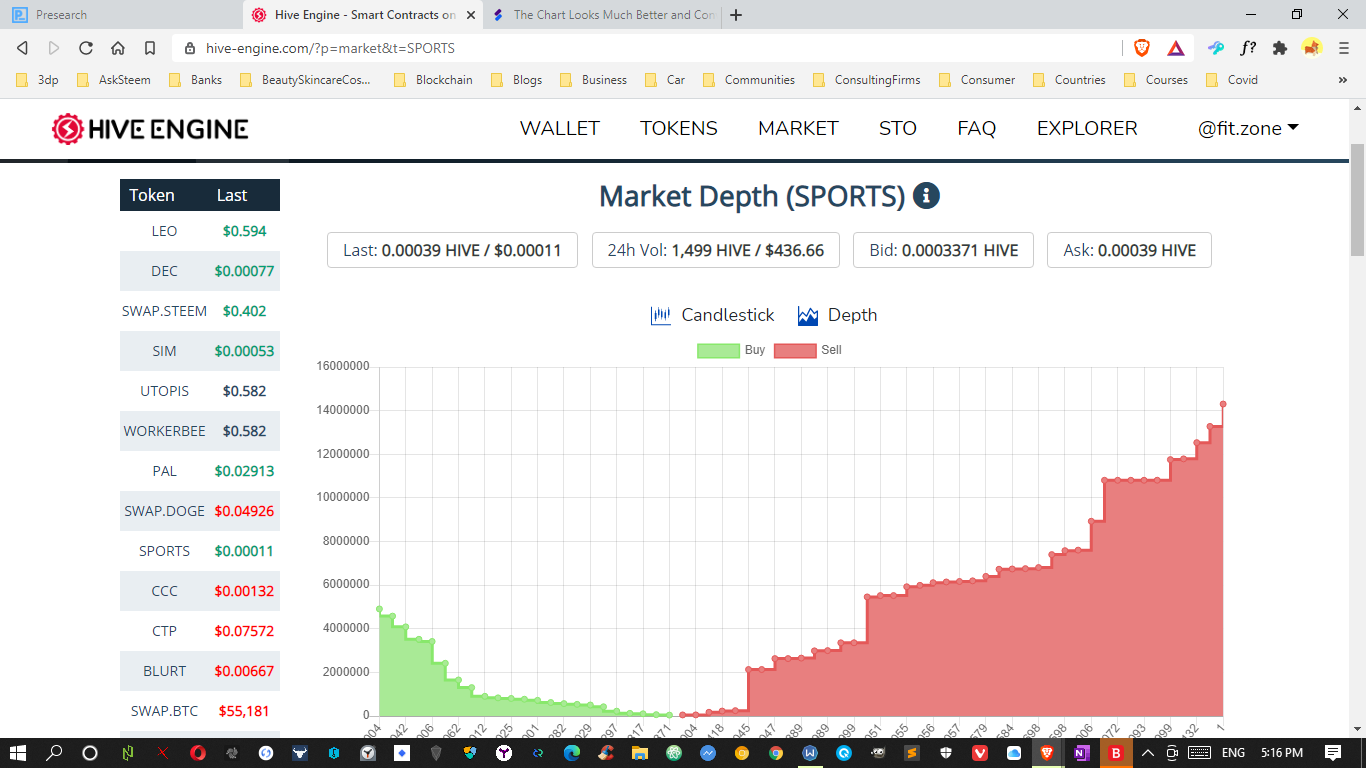Open the Courses bookmarks folder

point(1156,80)
